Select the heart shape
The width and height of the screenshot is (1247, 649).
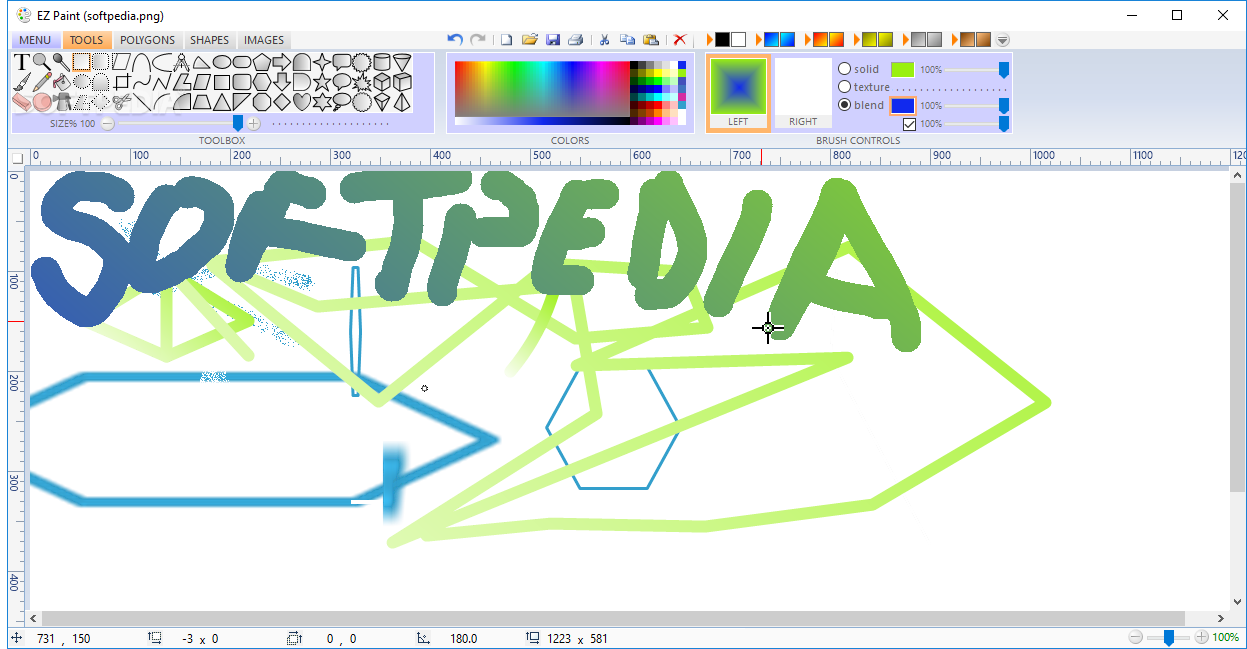pos(301,102)
